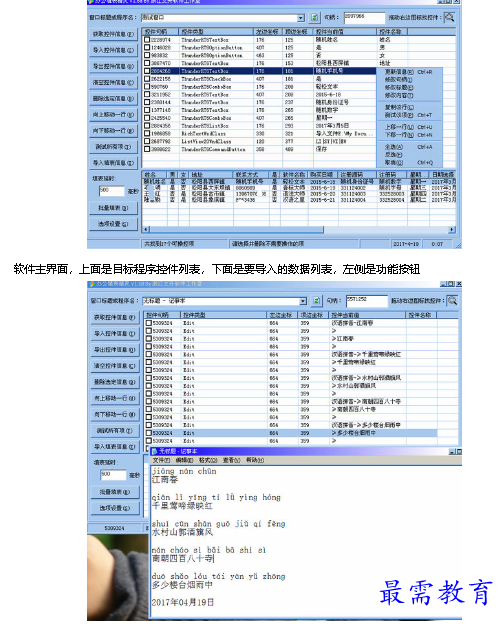
Task: Click the Notepad title bar icon
Action: [x=155, y=451]
